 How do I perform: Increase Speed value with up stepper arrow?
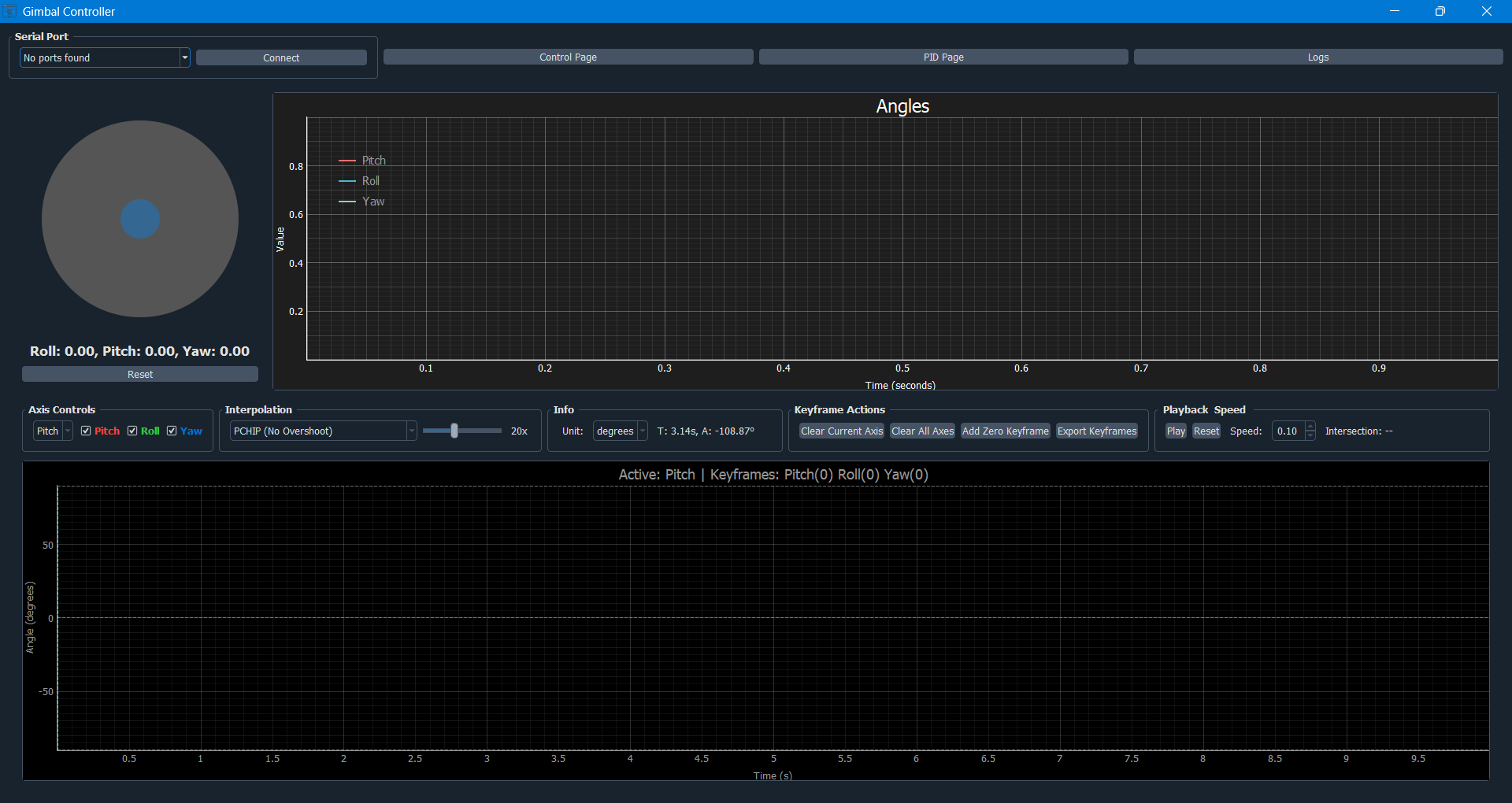(1310, 427)
